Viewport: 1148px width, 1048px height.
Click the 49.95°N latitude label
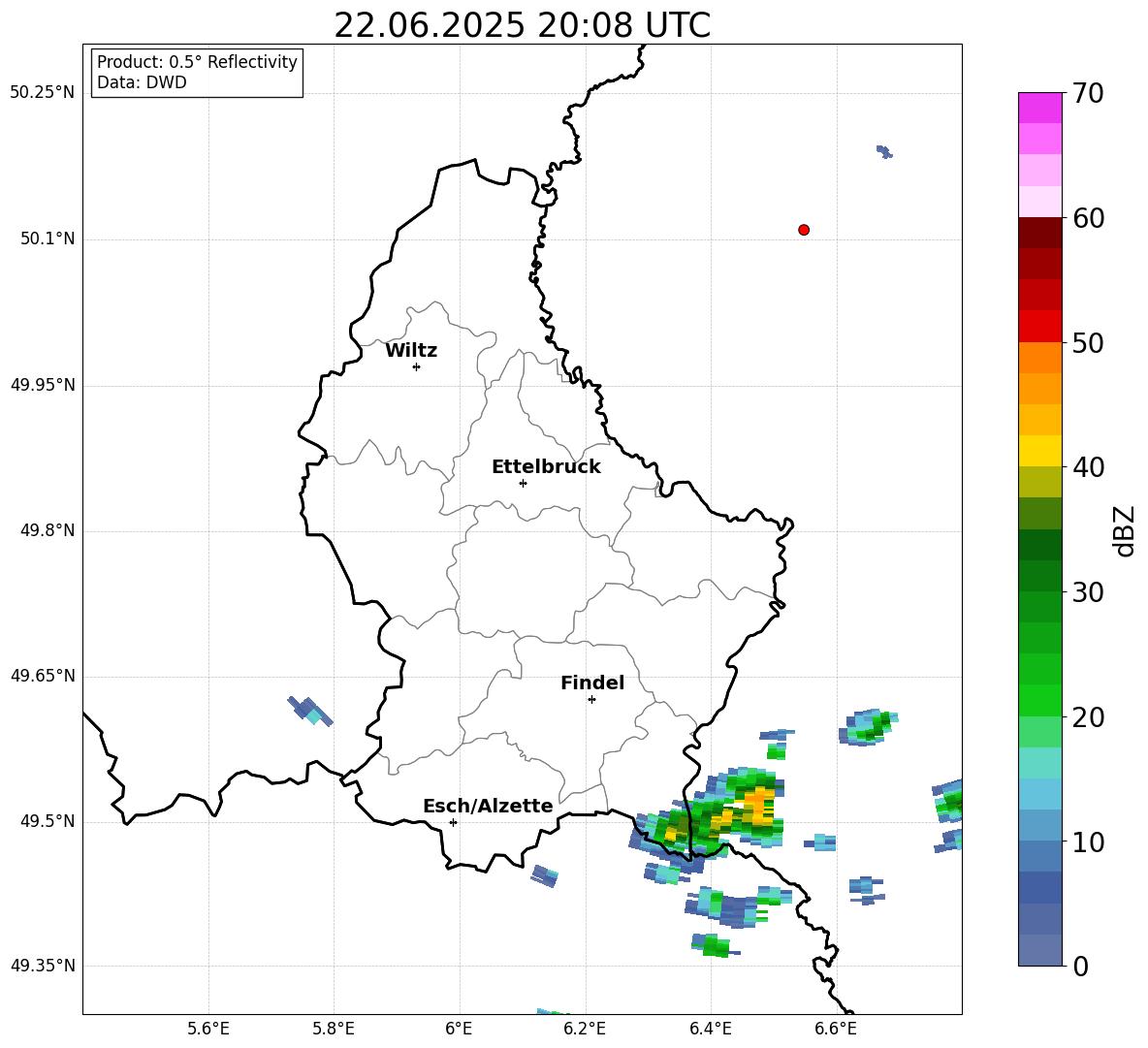coord(43,385)
